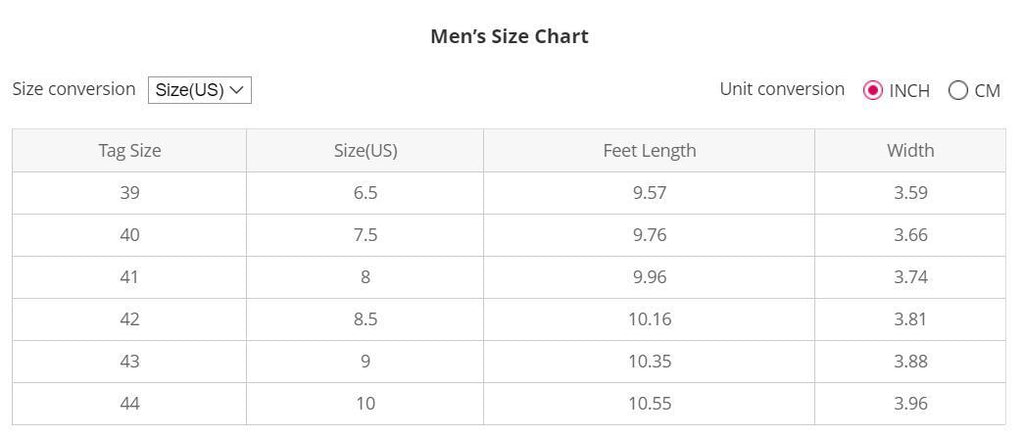The image size is (1024, 438).
Task: Click the Size(US) column header
Action: click(x=365, y=151)
